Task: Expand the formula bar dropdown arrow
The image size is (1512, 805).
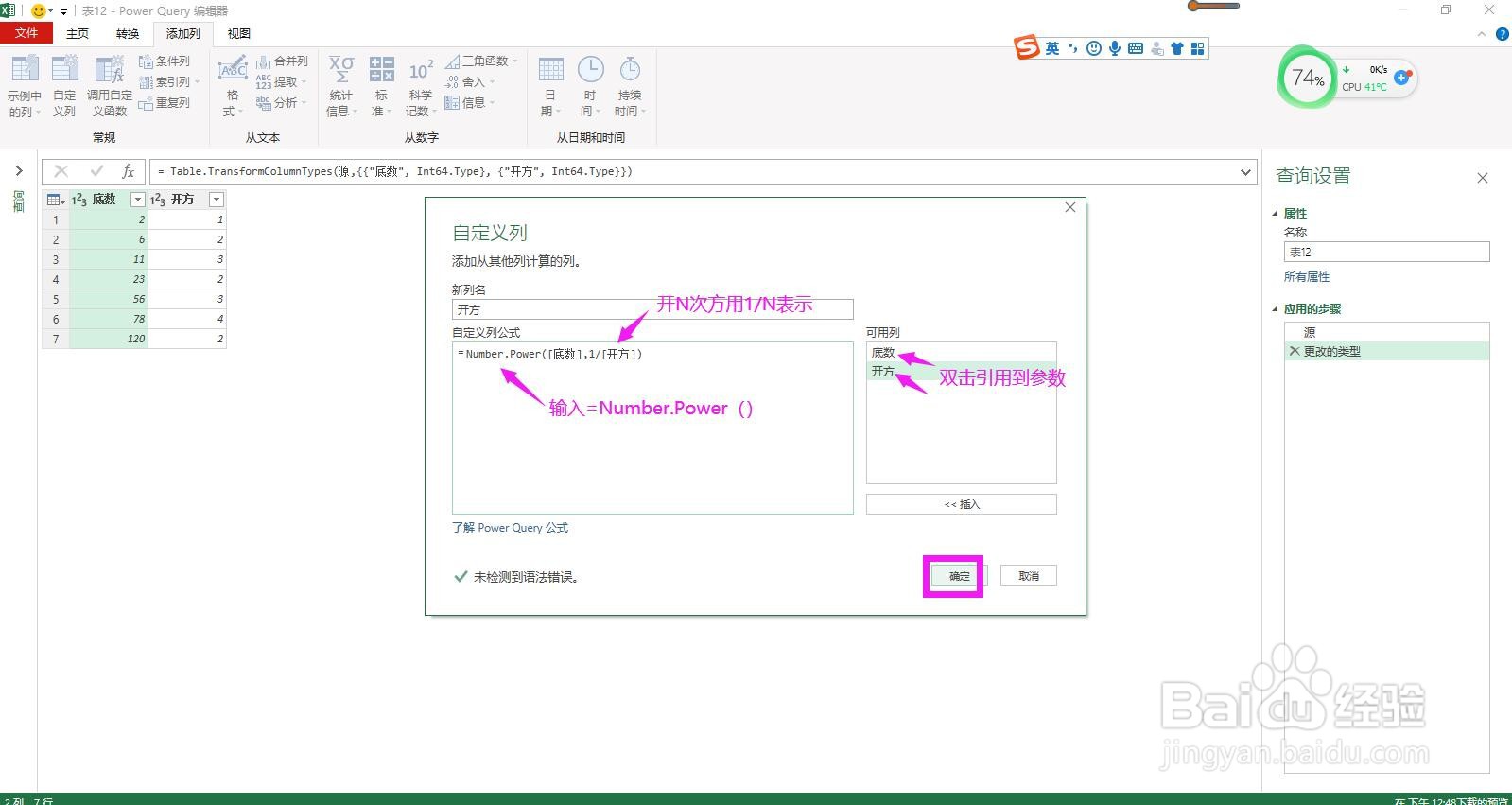Action: [1245, 171]
